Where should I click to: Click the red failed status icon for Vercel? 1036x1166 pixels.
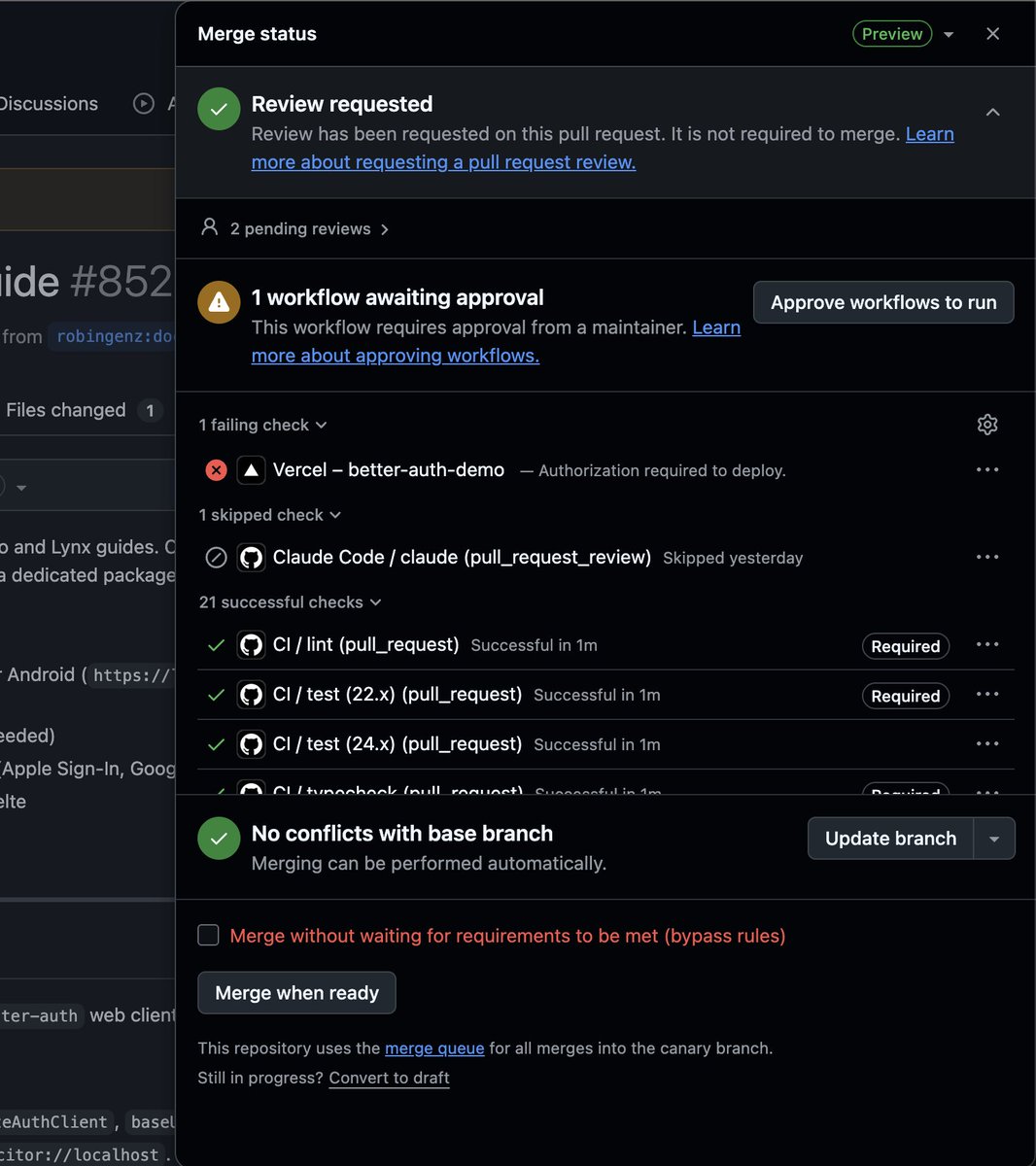[216, 470]
